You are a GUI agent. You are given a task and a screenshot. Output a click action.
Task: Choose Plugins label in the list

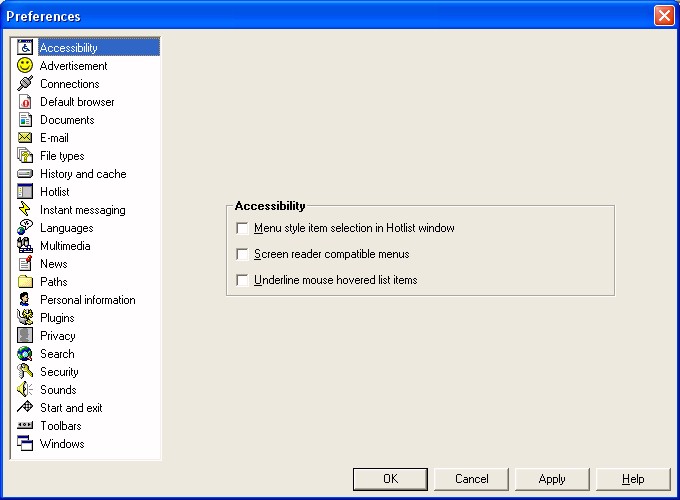click(x=57, y=318)
